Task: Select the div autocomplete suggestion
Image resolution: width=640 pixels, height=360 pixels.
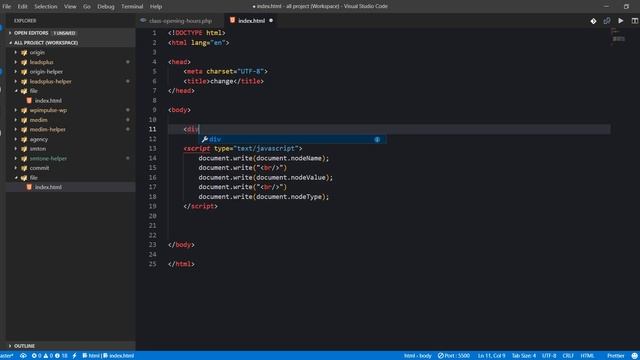Action: click(x=292, y=139)
